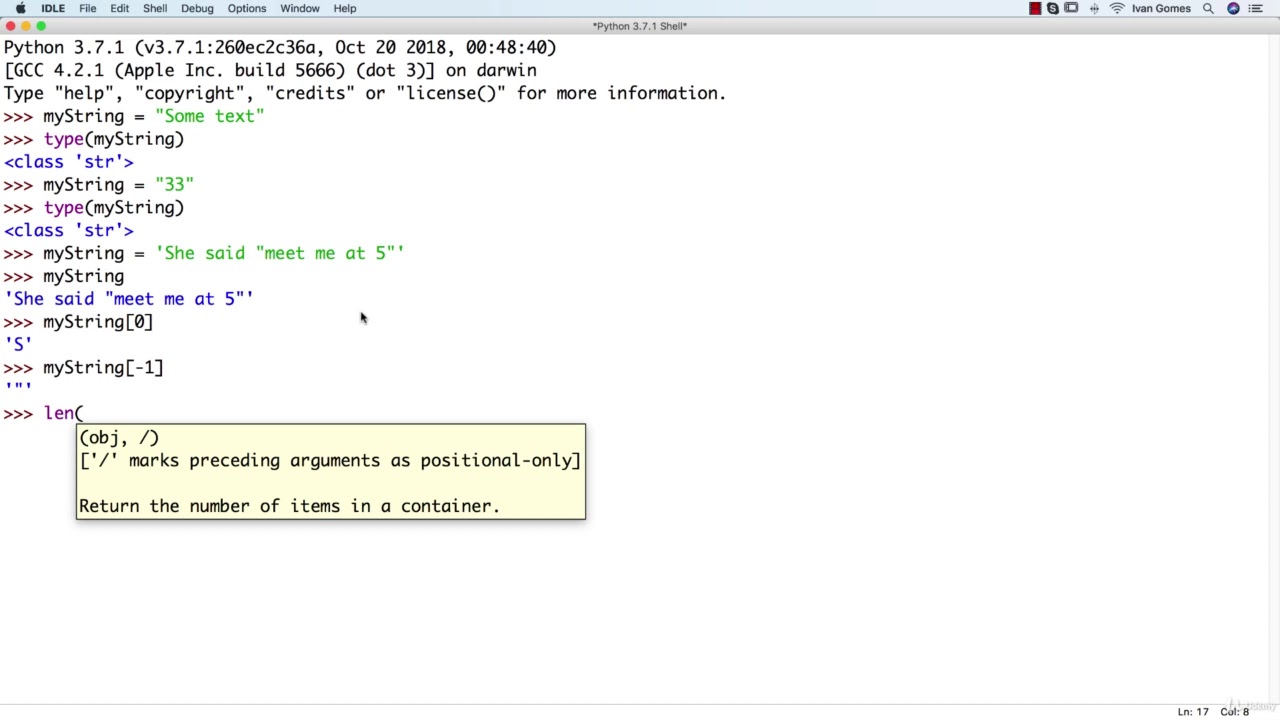Viewport: 1280px width, 720px height.
Task: Click the blue 'She said "meet me at 5"' output
Action: pyautogui.click(x=129, y=299)
